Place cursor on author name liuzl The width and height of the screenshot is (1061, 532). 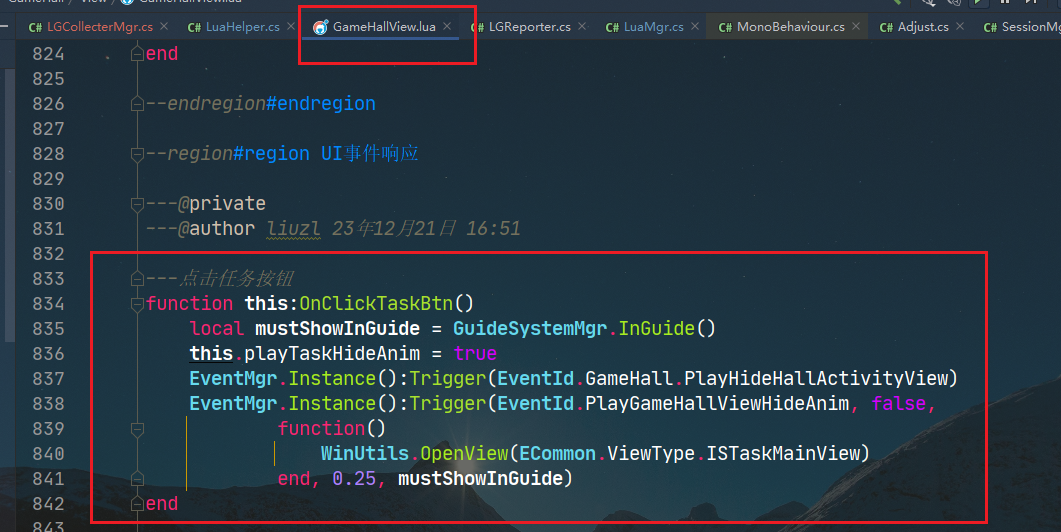coord(293,229)
